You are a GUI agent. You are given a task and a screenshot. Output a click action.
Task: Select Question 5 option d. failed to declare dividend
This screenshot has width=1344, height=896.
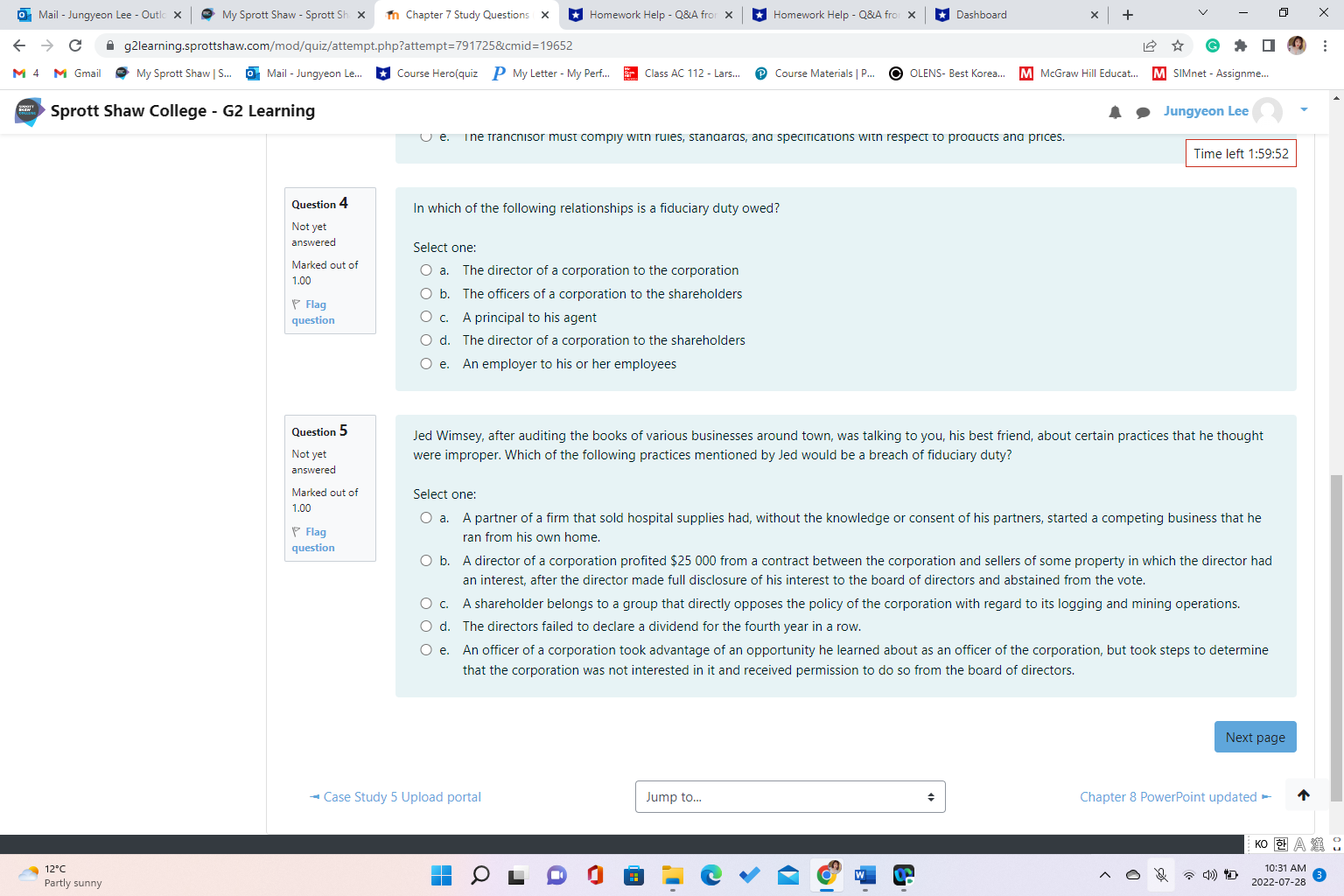click(x=426, y=626)
